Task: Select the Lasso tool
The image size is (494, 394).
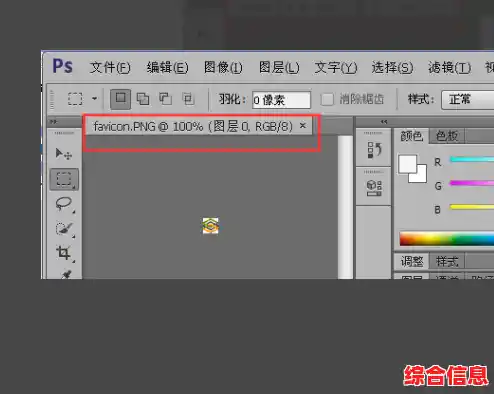Action: [x=64, y=204]
